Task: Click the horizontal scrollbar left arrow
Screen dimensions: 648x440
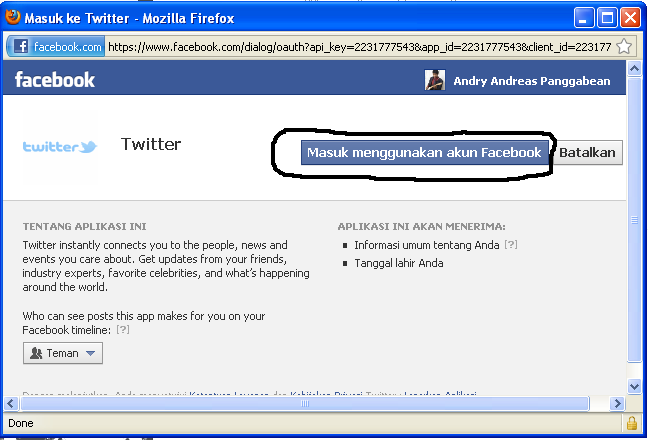Action: 11,403
